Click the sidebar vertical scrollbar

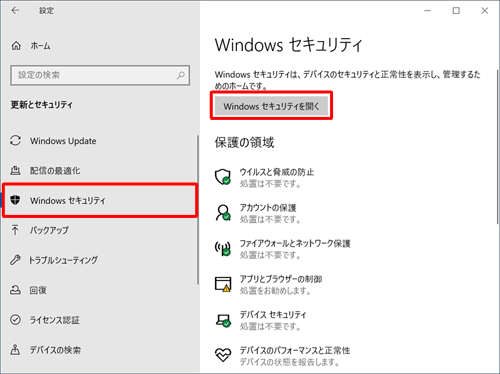[x=198, y=210]
